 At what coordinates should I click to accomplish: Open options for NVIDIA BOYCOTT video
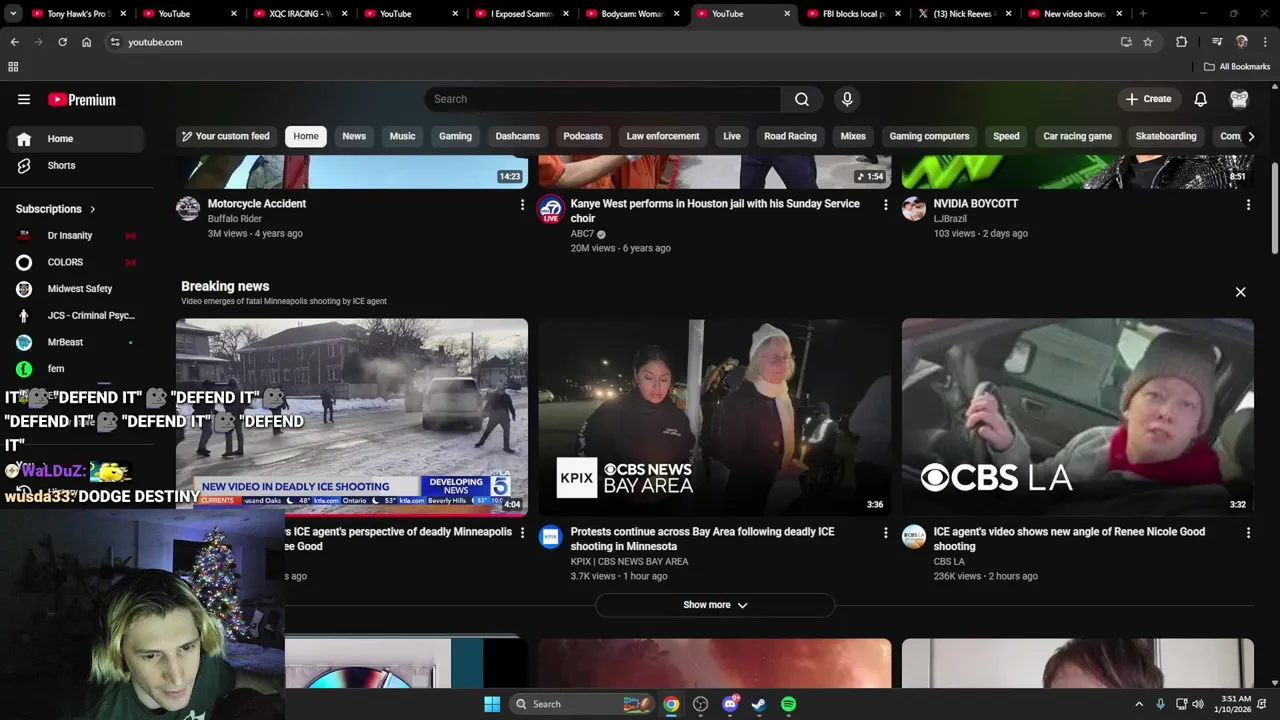1248,204
